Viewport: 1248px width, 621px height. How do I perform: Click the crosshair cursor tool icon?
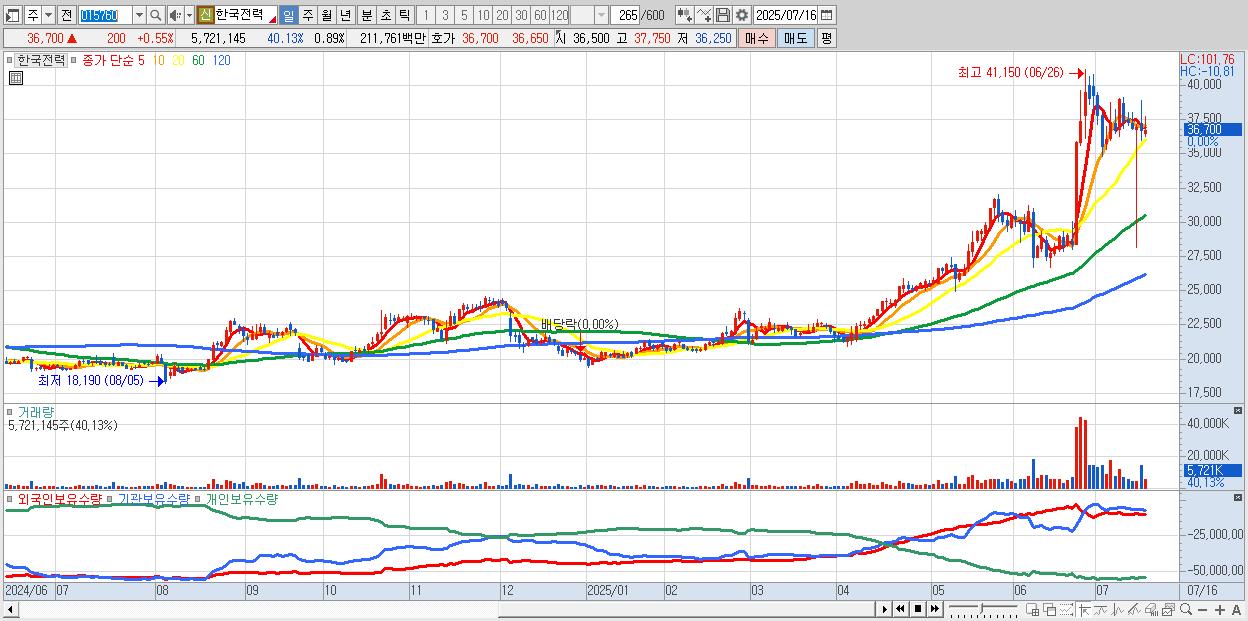(x=1084, y=610)
